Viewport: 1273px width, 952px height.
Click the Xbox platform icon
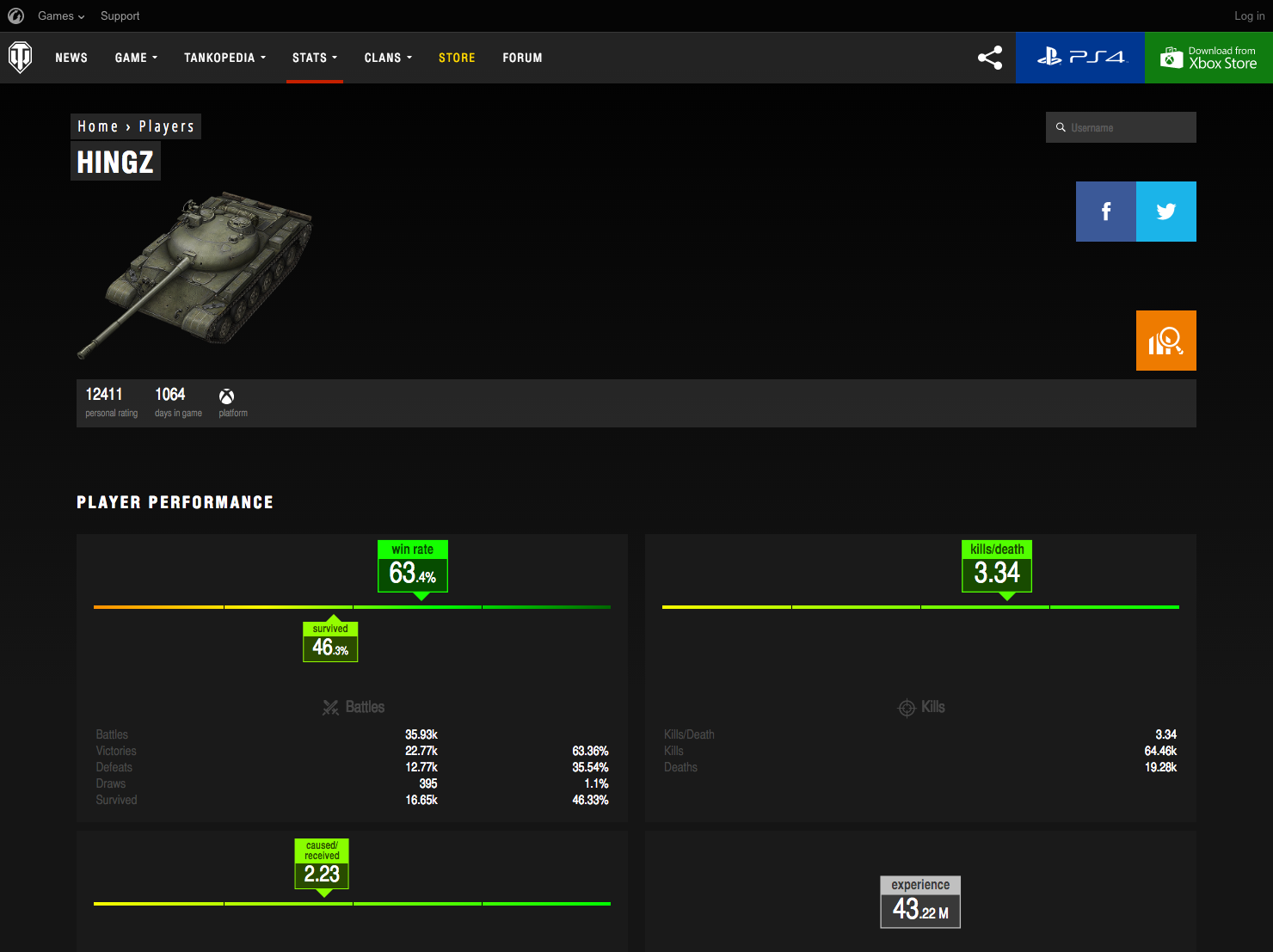226,396
